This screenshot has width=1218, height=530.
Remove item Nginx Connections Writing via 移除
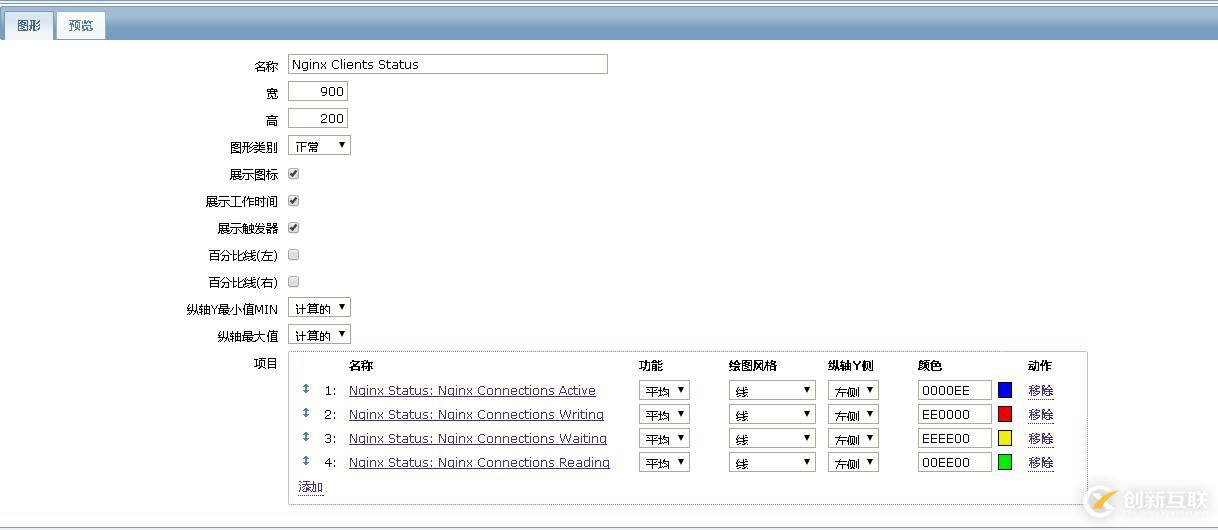(1041, 414)
